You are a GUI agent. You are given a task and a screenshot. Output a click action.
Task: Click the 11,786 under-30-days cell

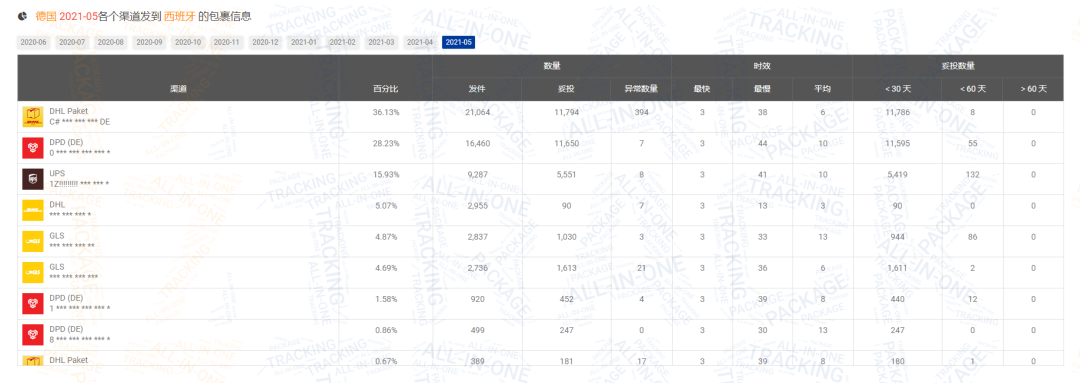(x=897, y=112)
